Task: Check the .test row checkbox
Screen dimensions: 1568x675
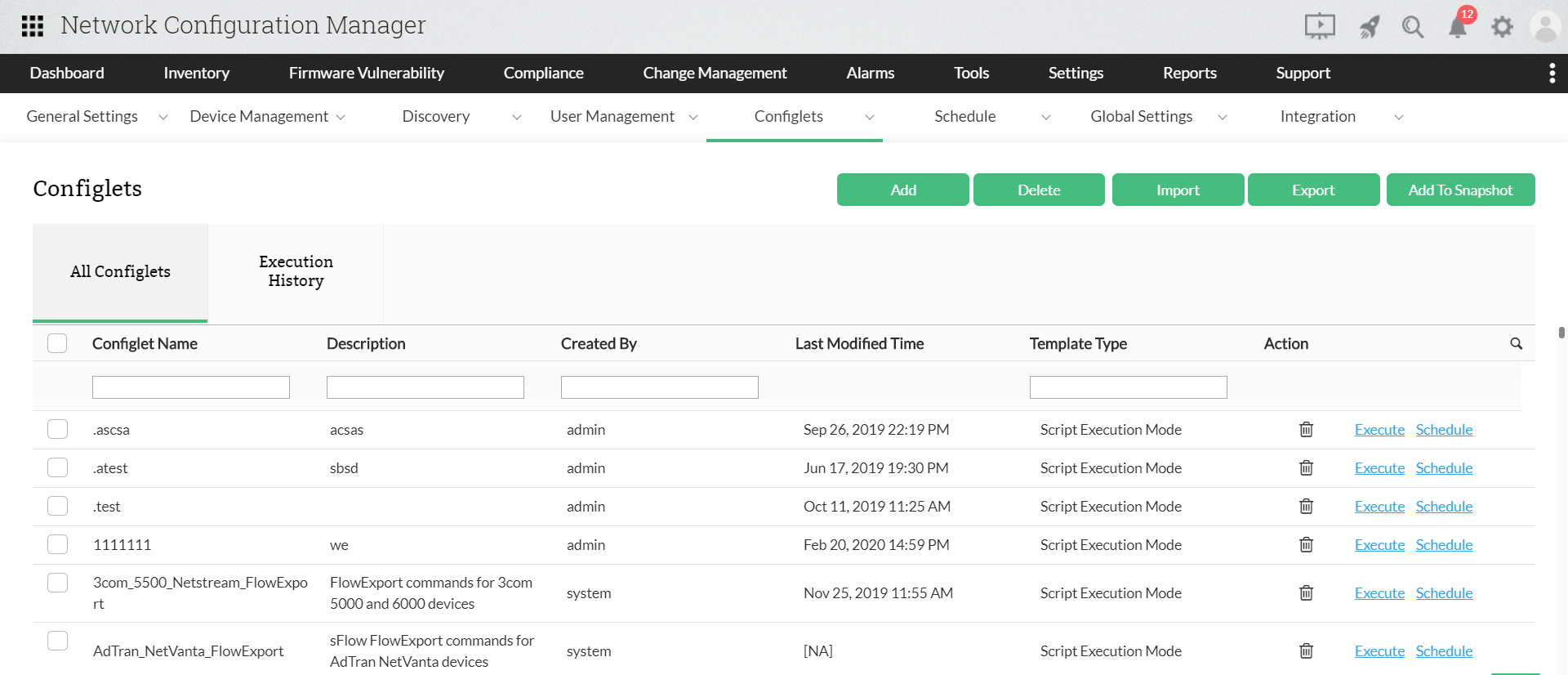Action: pyautogui.click(x=57, y=506)
